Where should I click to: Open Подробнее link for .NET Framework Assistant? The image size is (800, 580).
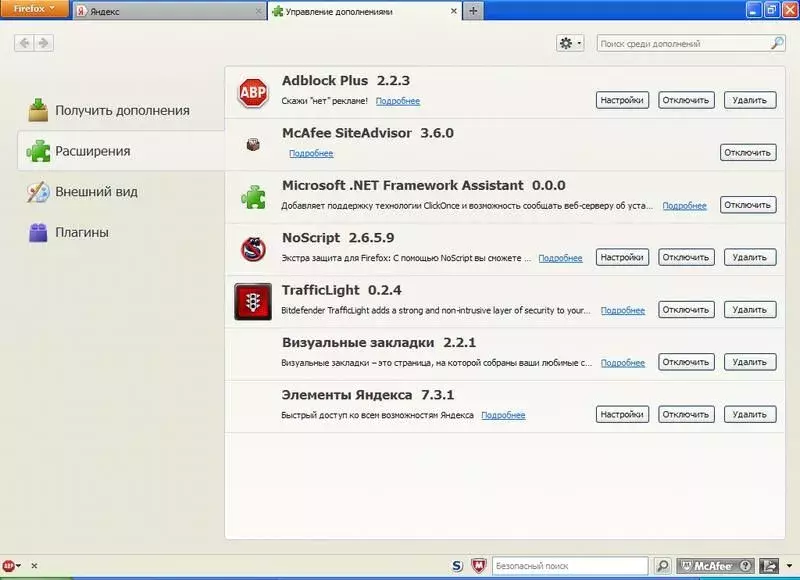pyautogui.click(x=685, y=206)
